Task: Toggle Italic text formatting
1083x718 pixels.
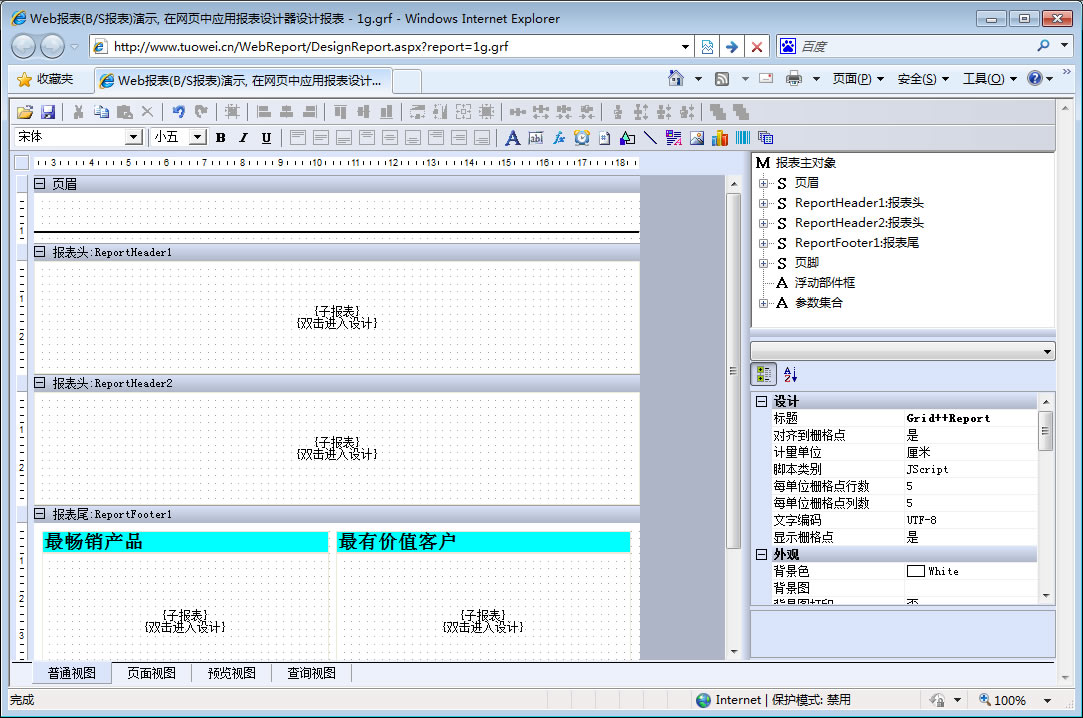Action: click(x=243, y=138)
